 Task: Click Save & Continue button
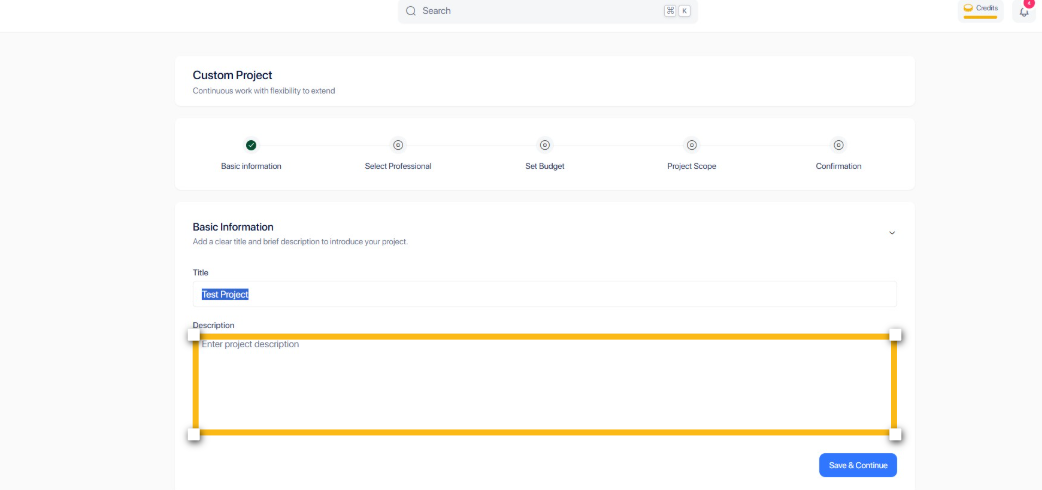click(857, 465)
